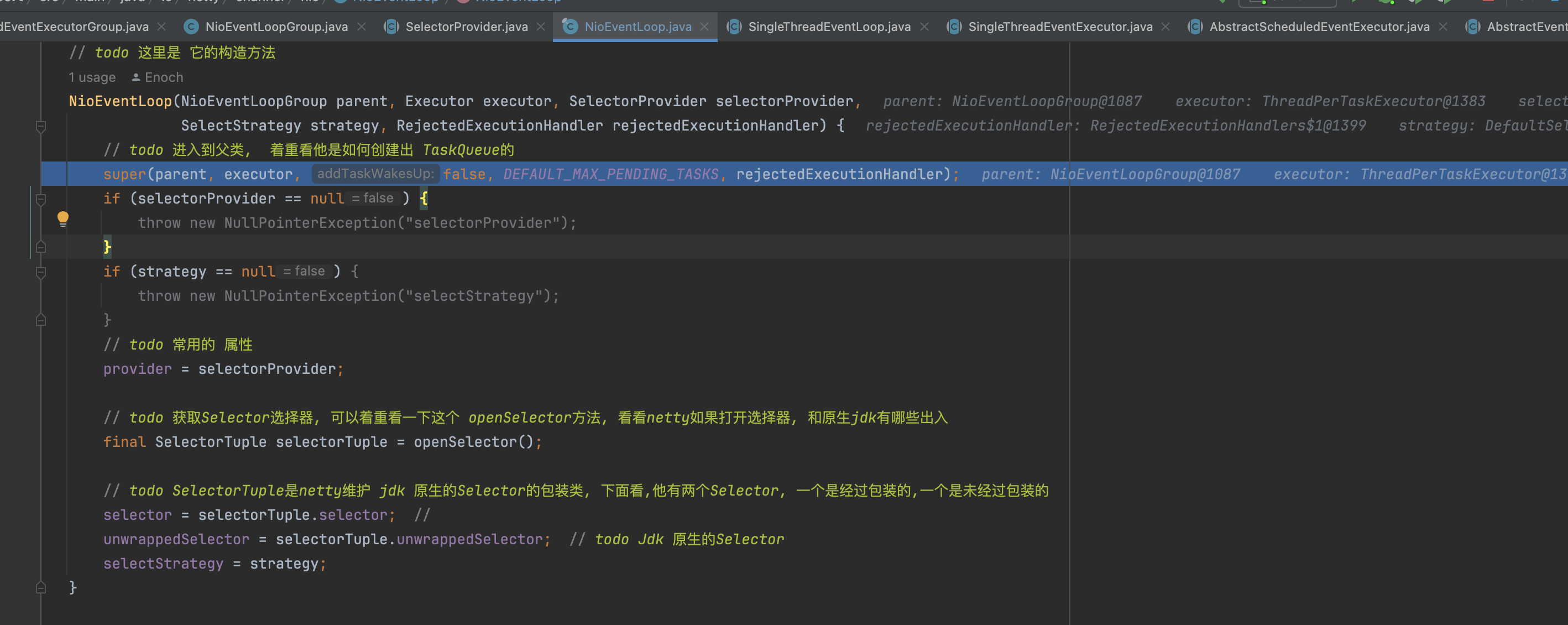This screenshot has height=625, width=1568.
Task: Click the '= false' hint after strategy check
Action: (304, 271)
